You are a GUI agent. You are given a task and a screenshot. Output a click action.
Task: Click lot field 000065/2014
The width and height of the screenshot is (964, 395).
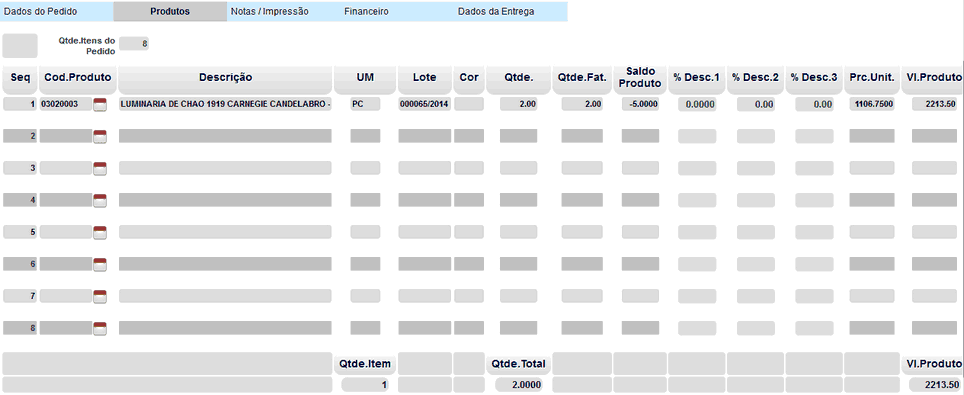(425, 105)
